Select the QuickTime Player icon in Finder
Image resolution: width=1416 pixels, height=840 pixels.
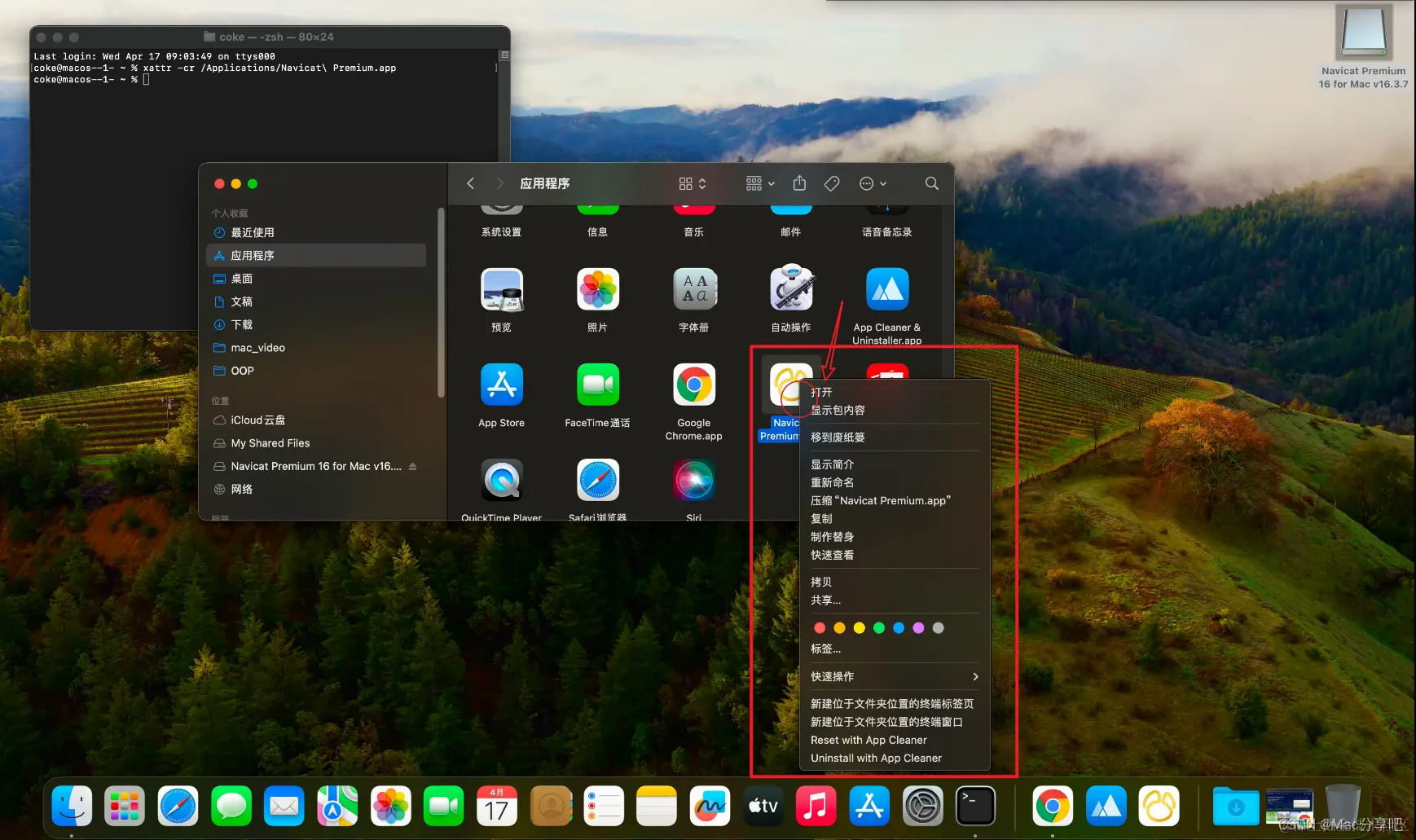501,481
